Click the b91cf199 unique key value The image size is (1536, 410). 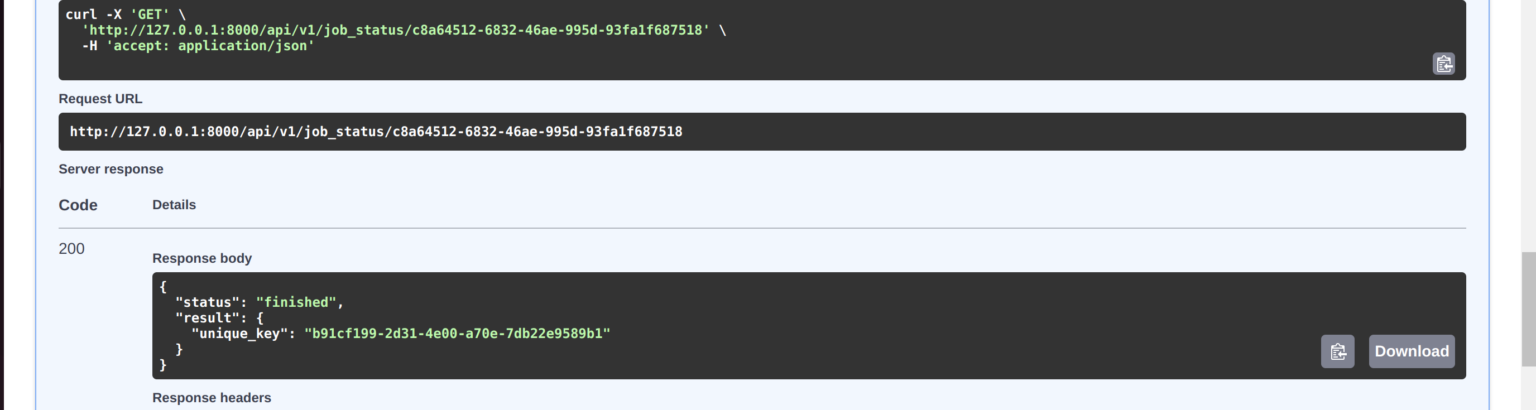point(457,333)
